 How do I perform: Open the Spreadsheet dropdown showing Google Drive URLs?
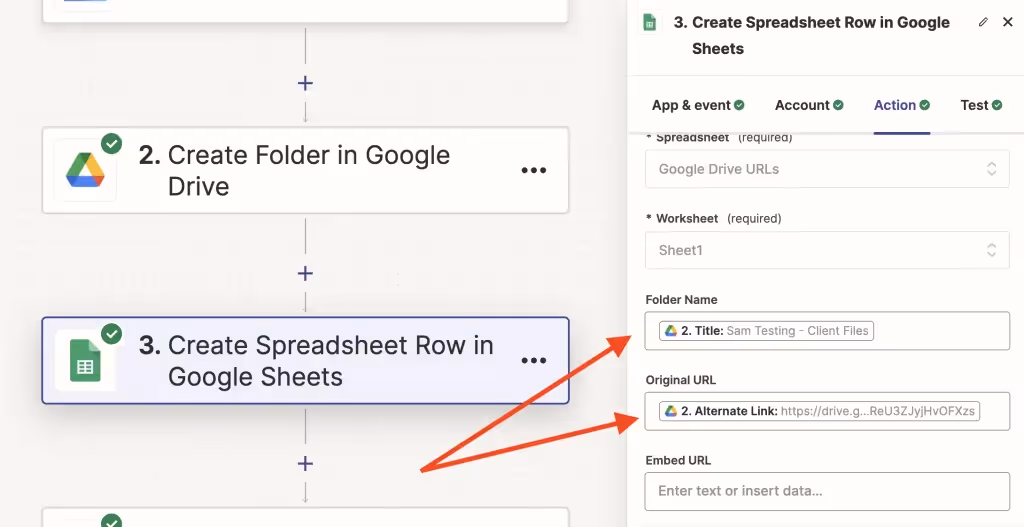(827, 169)
